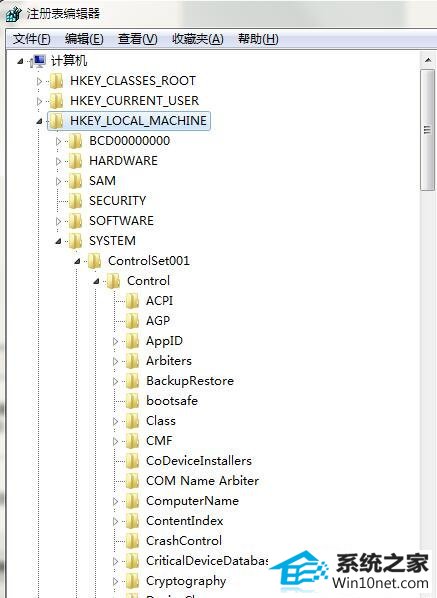Click the HKEY_LOCAL_MACHINE folder icon
Viewport: 437px width, 598px height.
click(x=56, y=121)
